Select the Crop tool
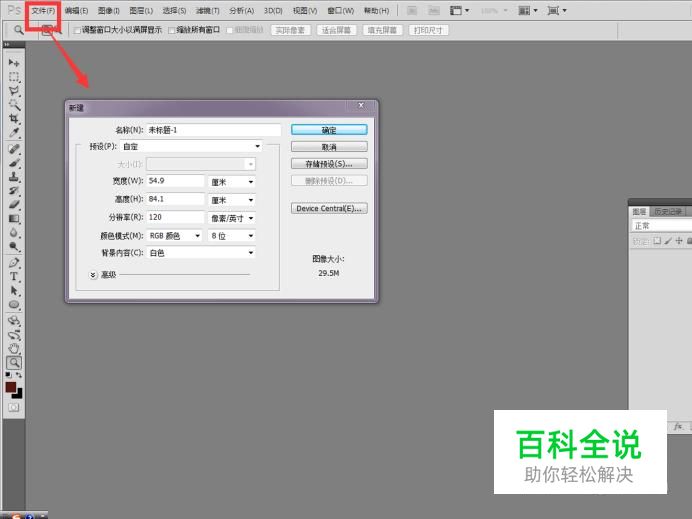This screenshot has height=519, width=692. coord(14,119)
